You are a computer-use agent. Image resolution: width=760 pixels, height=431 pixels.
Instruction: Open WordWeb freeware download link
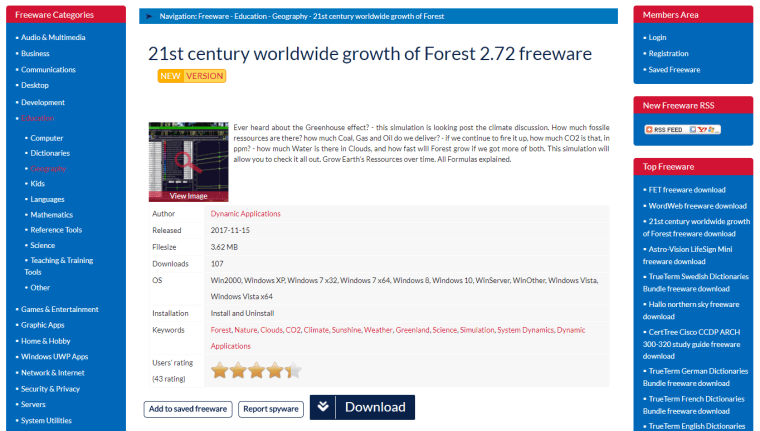[697, 206]
